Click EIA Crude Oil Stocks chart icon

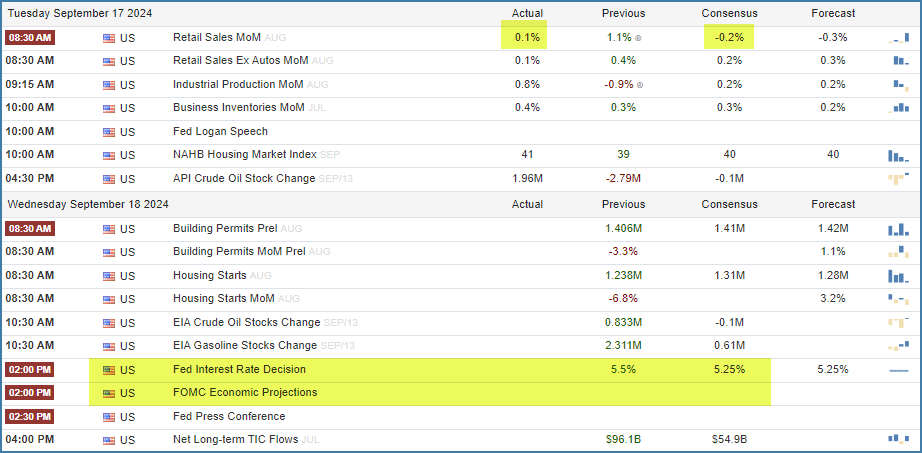click(898, 322)
